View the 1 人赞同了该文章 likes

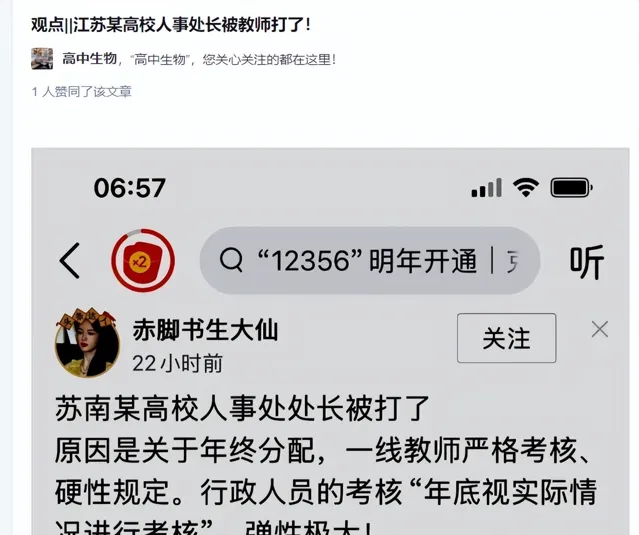click(x=82, y=92)
